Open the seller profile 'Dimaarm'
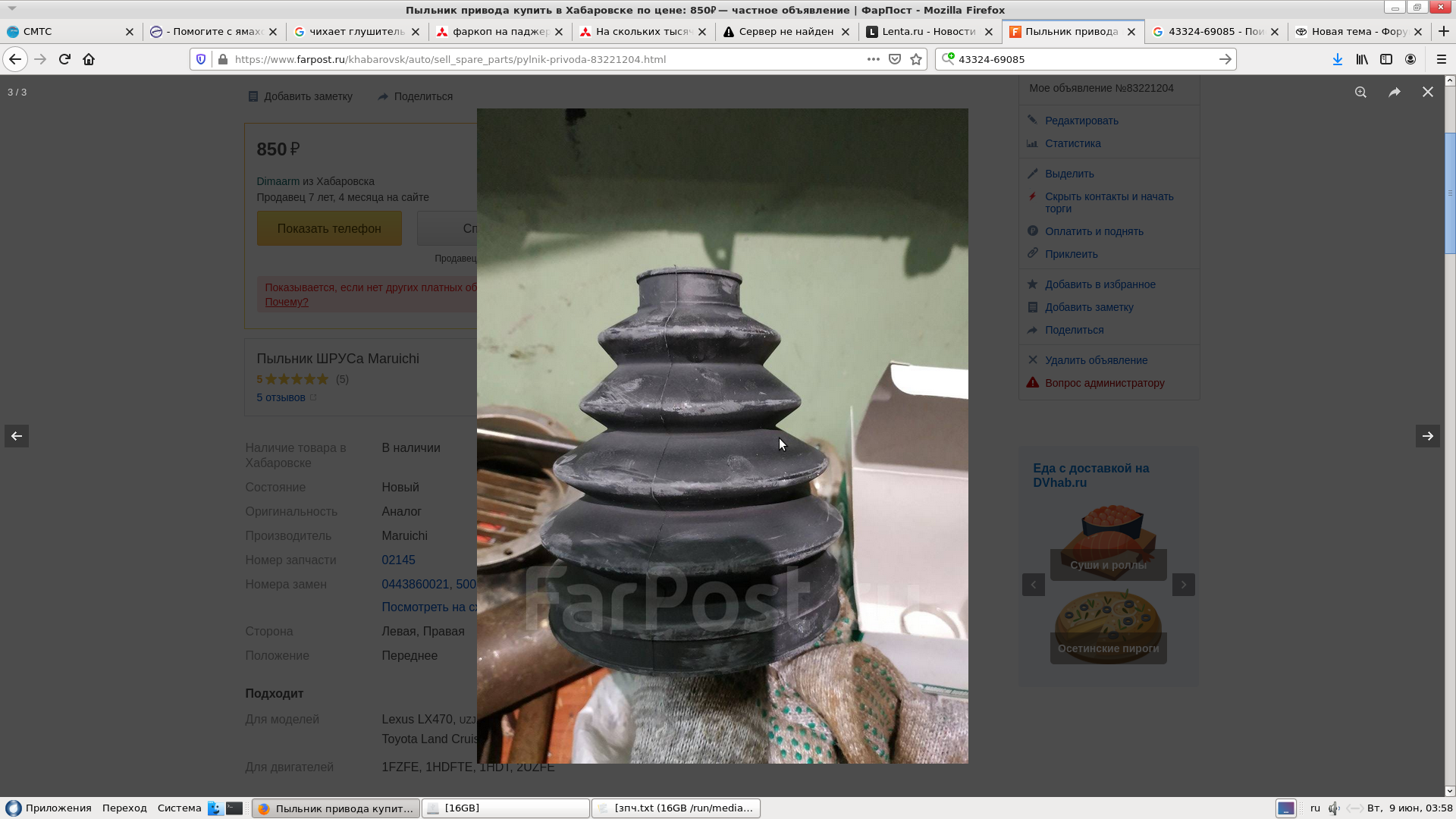Image resolution: width=1456 pixels, height=819 pixels. click(278, 181)
